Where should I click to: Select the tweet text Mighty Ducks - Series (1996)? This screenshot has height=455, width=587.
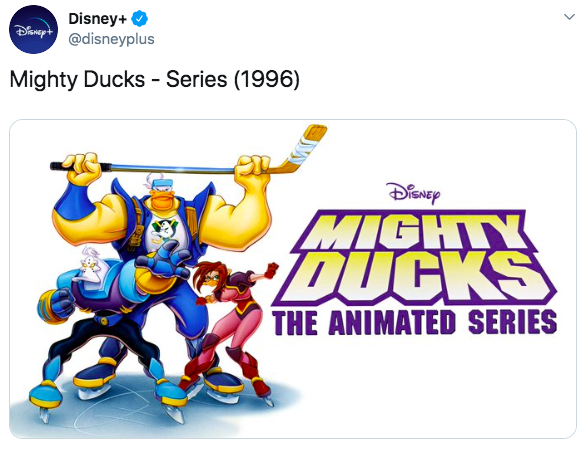(x=155, y=79)
